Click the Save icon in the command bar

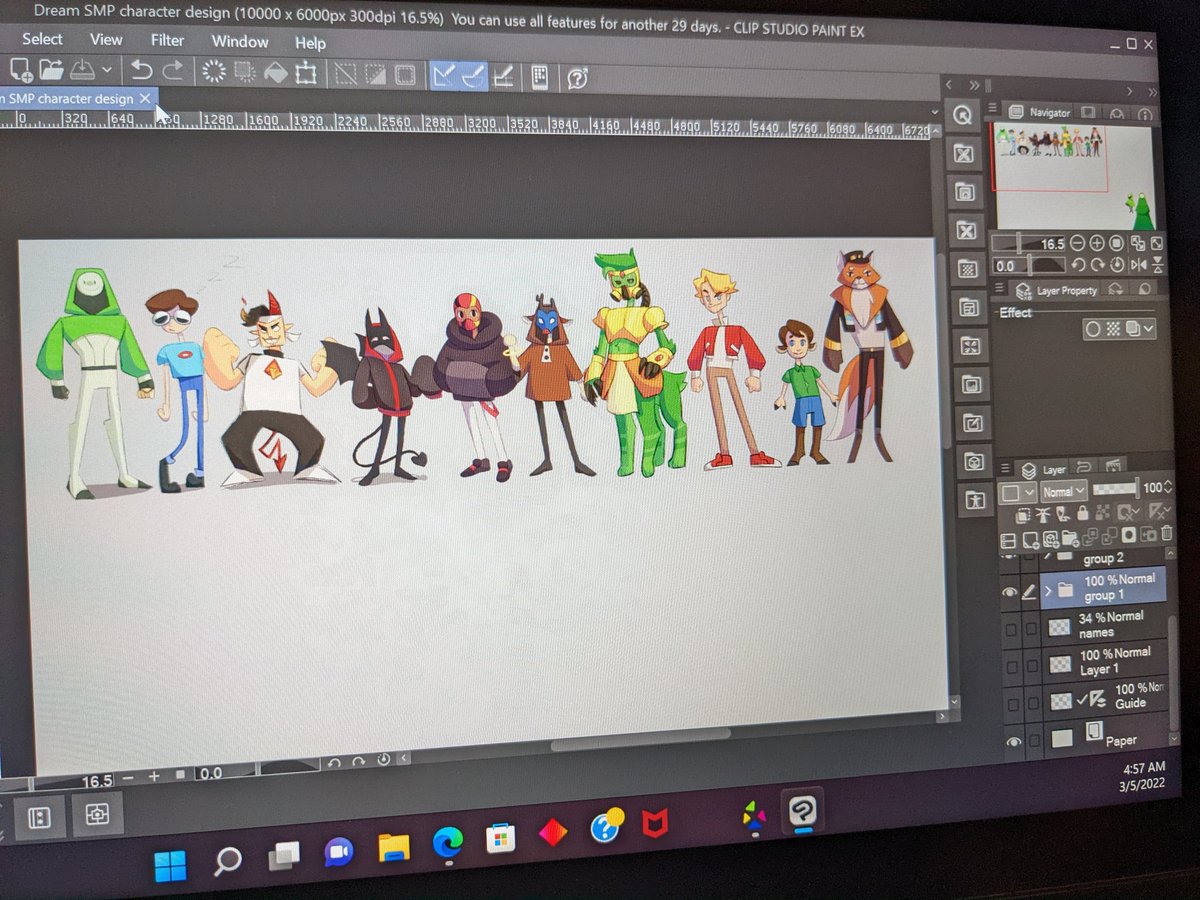pos(81,70)
